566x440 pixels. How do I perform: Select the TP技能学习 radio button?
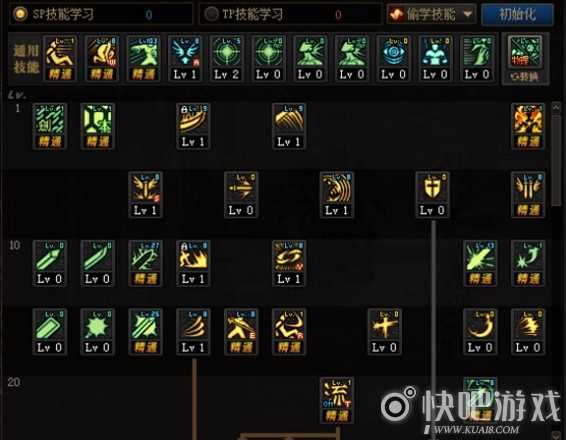tap(211, 14)
